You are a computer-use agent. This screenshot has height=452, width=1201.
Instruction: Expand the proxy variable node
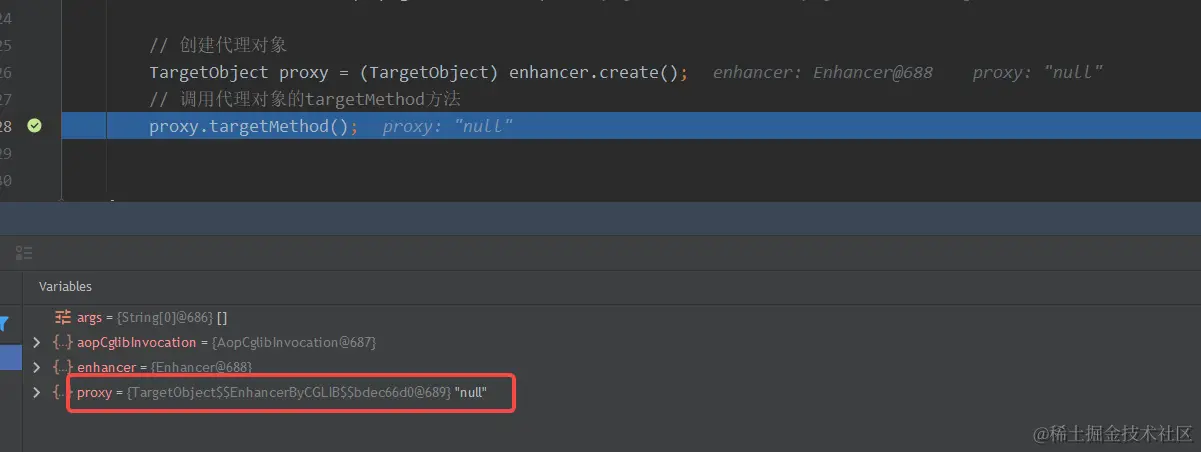point(37,392)
